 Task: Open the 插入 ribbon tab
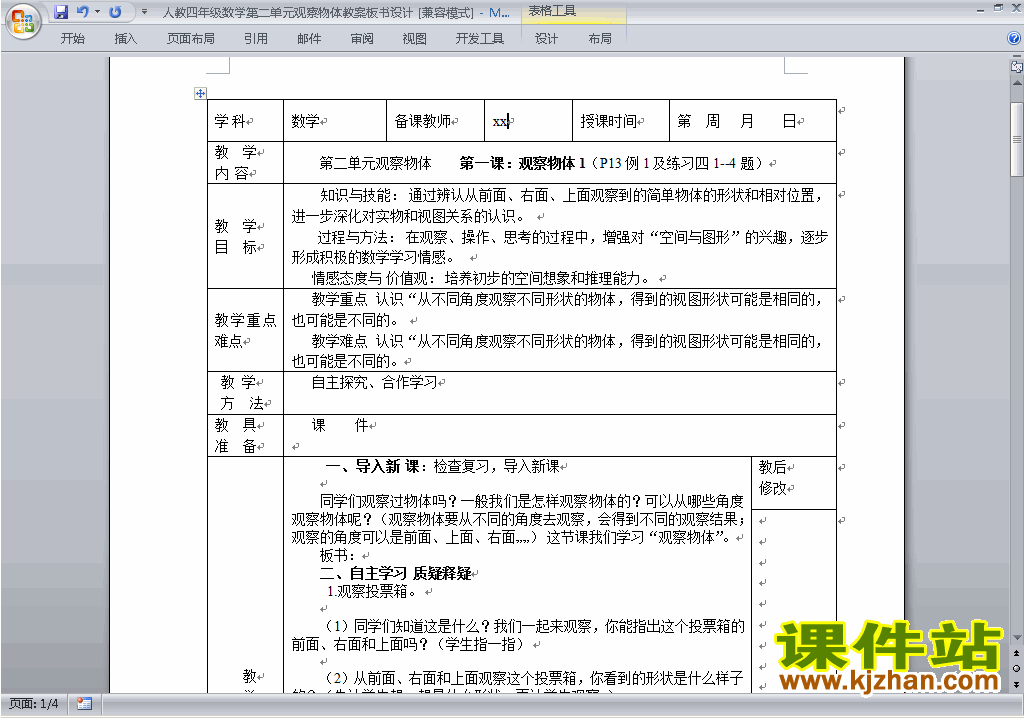coord(125,39)
